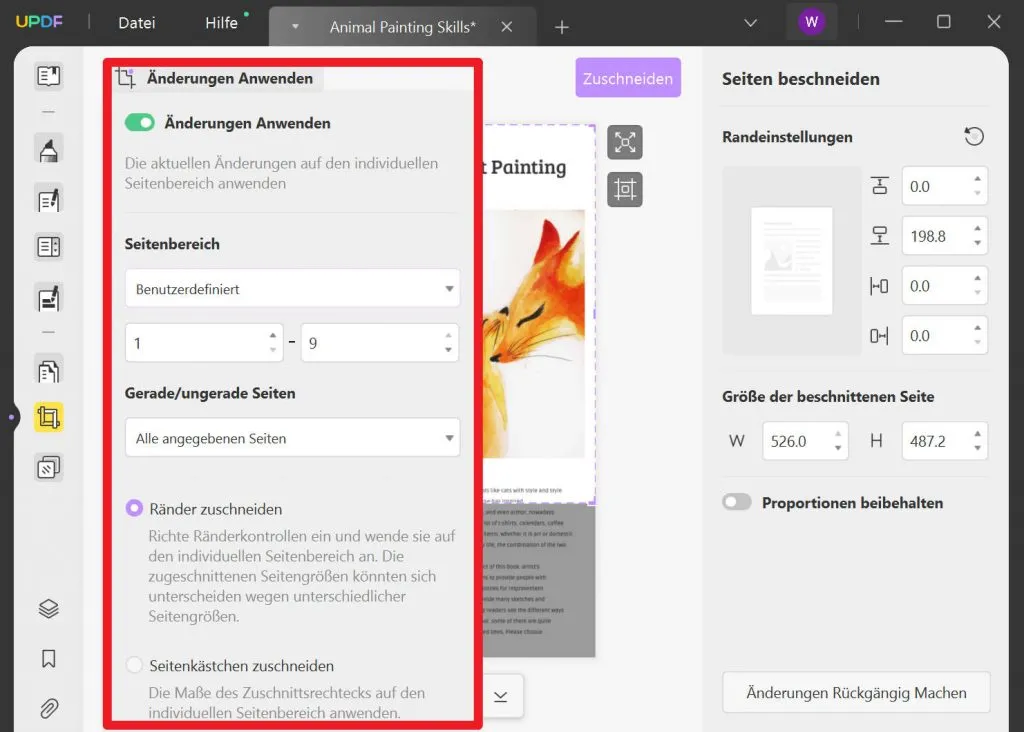
Task: Click the start page input field showing 1
Action: tap(204, 343)
